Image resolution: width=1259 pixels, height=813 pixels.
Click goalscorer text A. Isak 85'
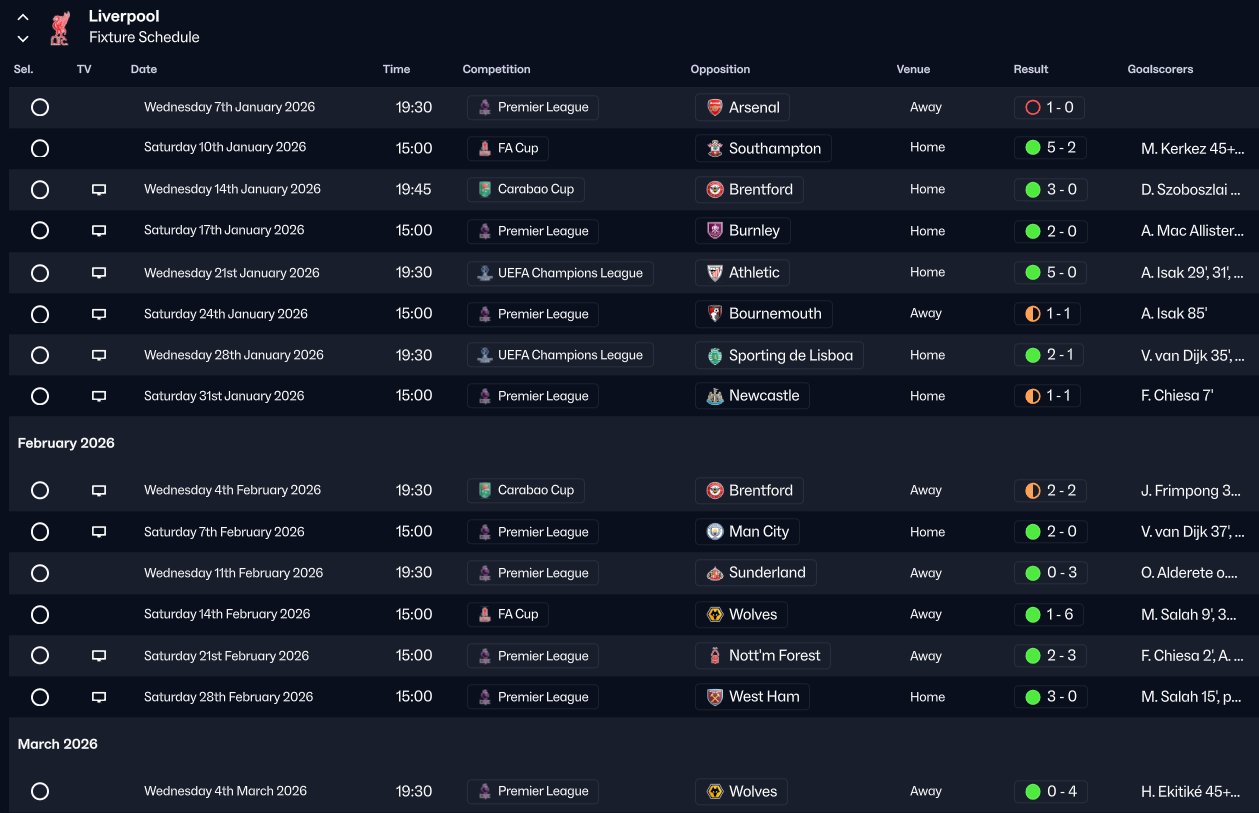point(1174,314)
